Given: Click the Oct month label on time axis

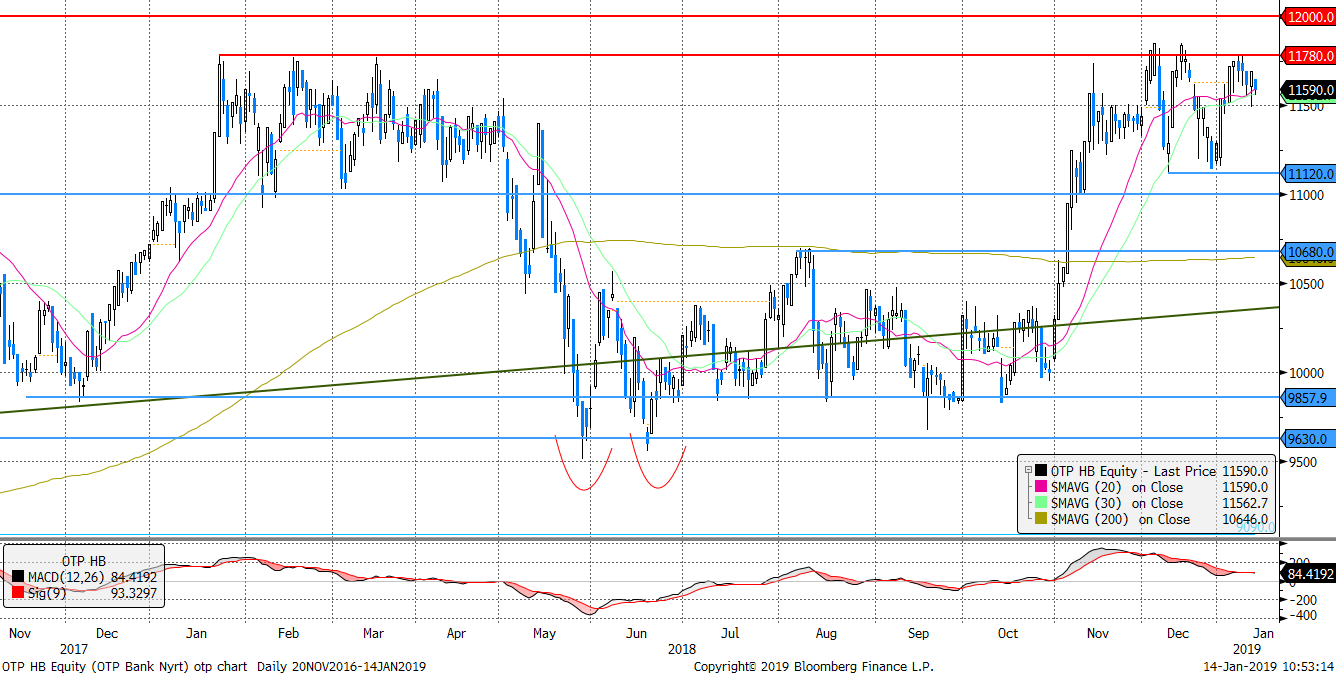Looking at the screenshot, I should pos(1008,633).
